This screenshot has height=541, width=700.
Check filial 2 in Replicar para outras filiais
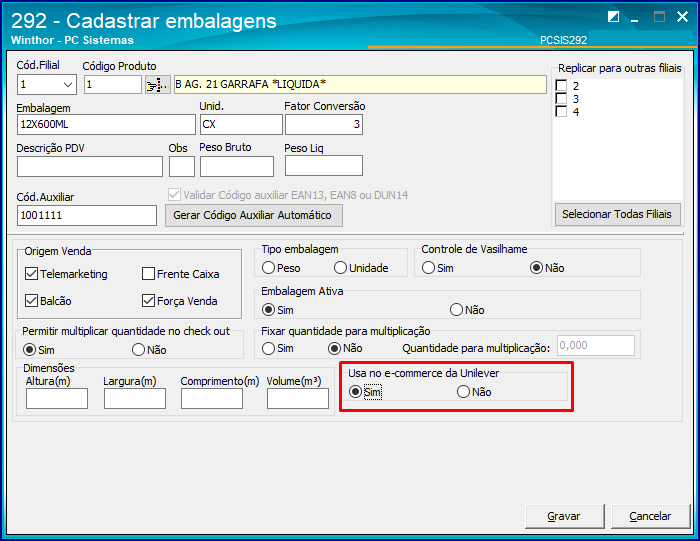pos(561,85)
